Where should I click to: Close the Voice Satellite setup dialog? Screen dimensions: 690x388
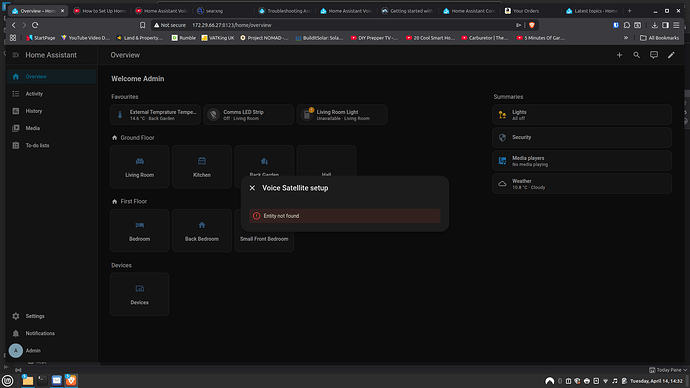(252, 188)
